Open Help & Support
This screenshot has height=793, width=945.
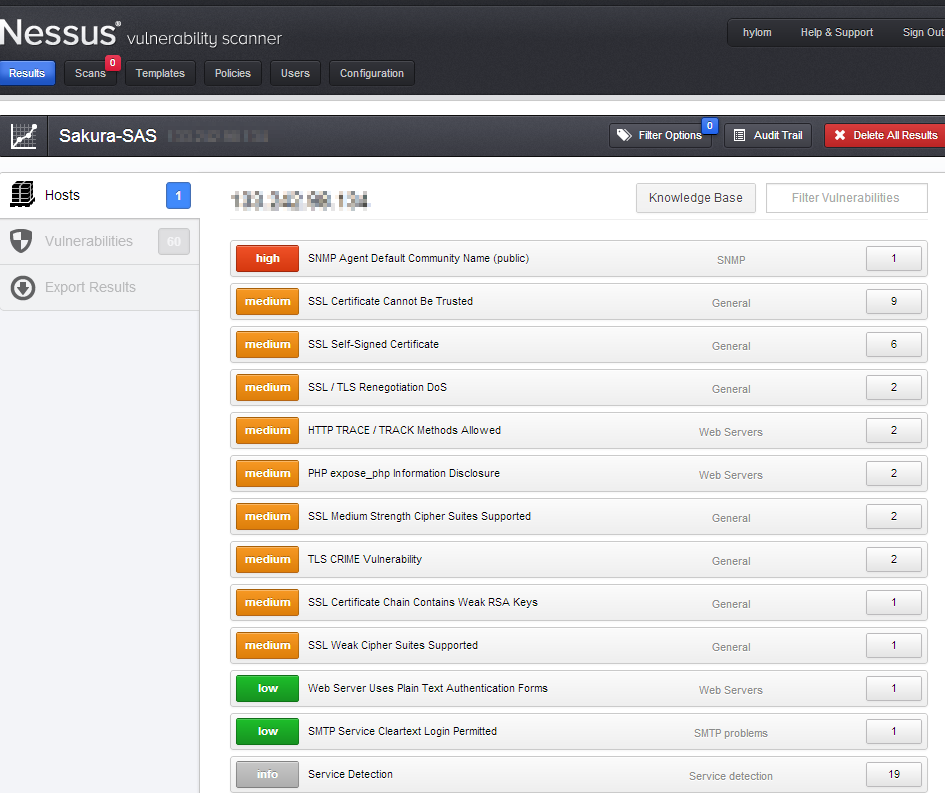tap(837, 32)
